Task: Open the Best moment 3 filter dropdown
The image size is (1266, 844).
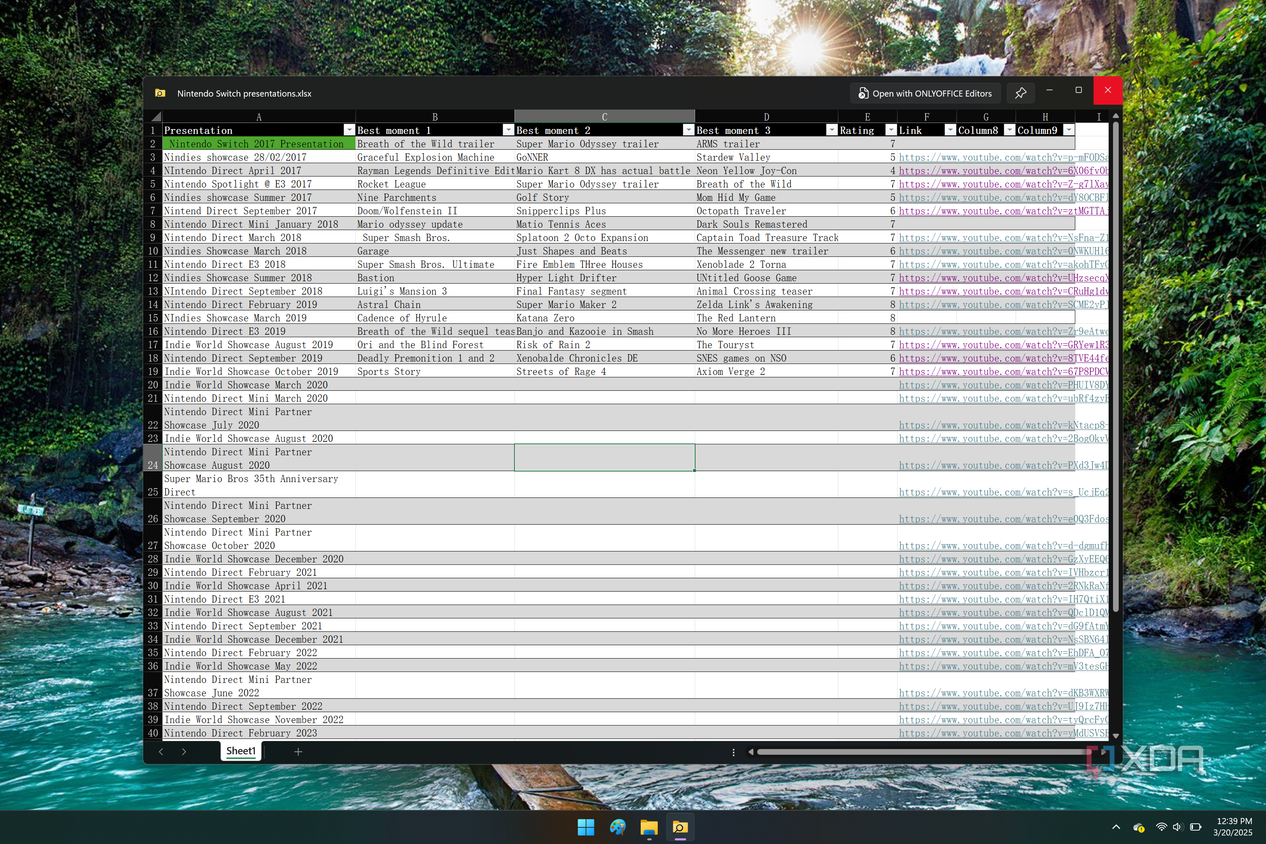Action: [x=832, y=130]
